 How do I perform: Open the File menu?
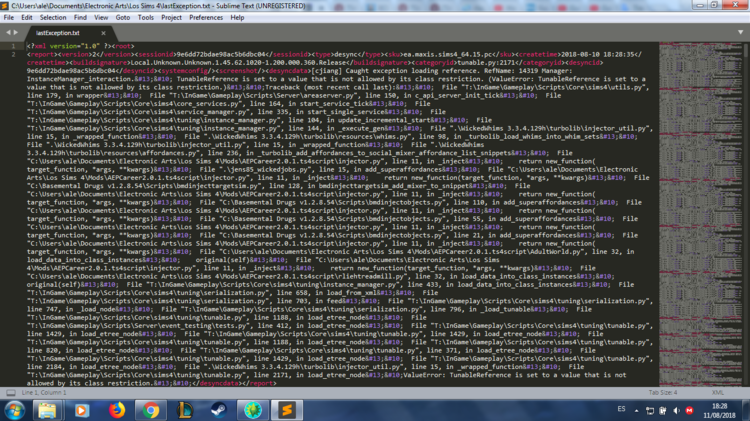pyautogui.click(x=9, y=18)
